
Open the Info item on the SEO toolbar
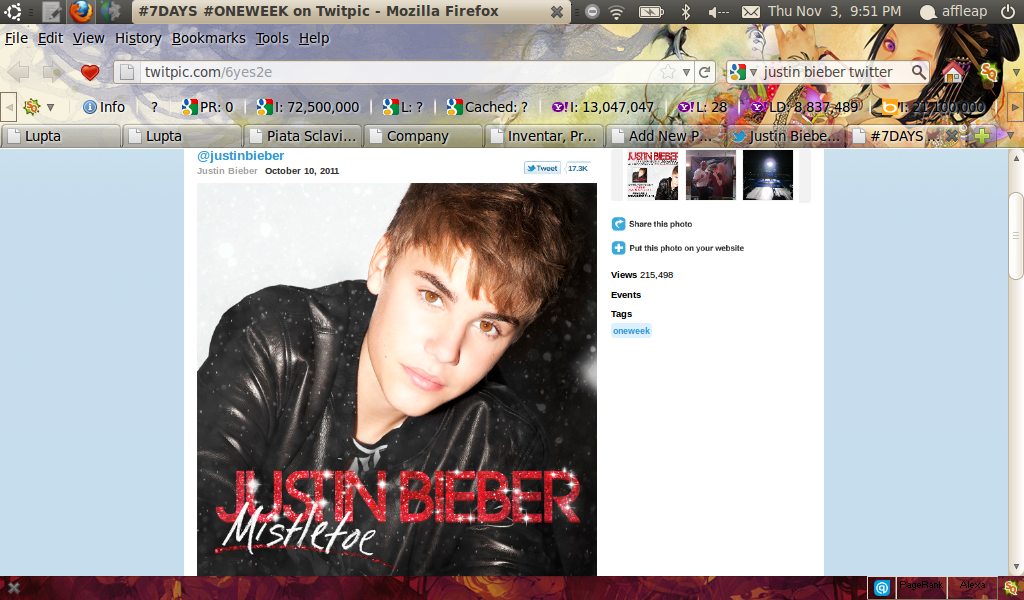[x=104, y=107]
